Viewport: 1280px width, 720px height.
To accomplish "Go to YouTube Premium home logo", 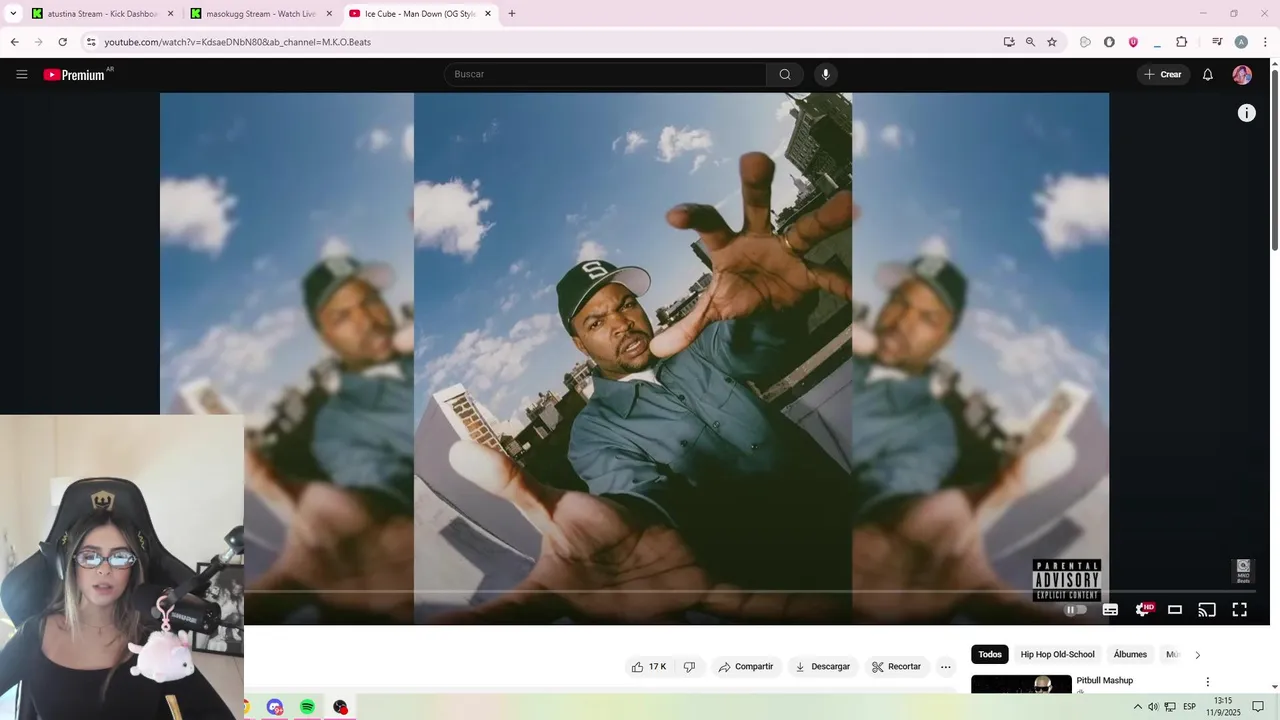I will (x=75, y=75).
